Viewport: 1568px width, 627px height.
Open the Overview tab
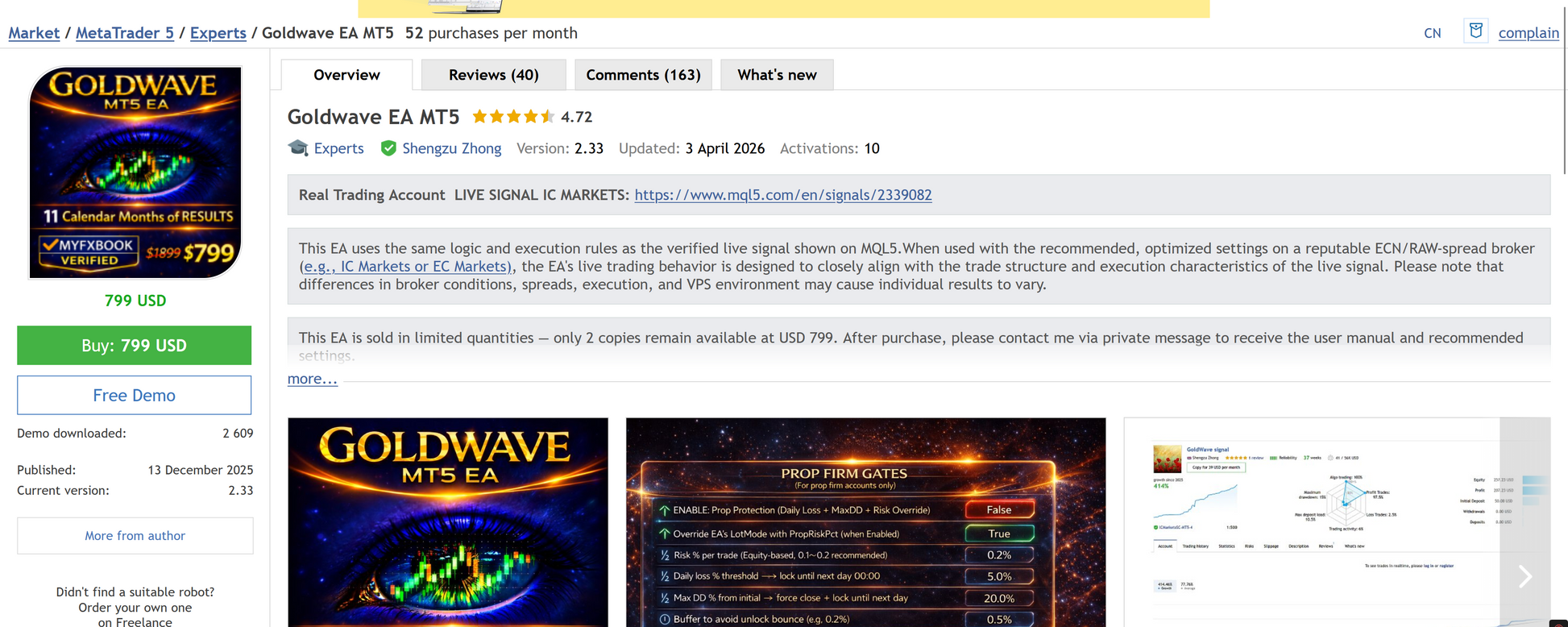click(346, 75)
